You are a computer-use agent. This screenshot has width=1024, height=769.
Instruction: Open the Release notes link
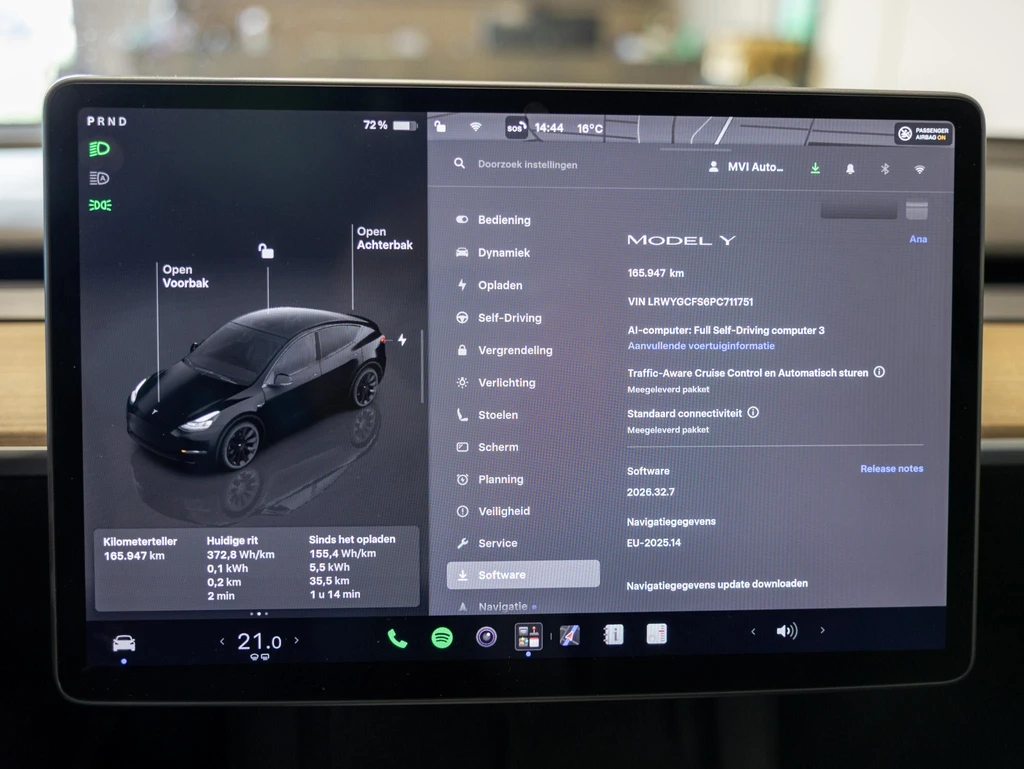coord(891,469)
